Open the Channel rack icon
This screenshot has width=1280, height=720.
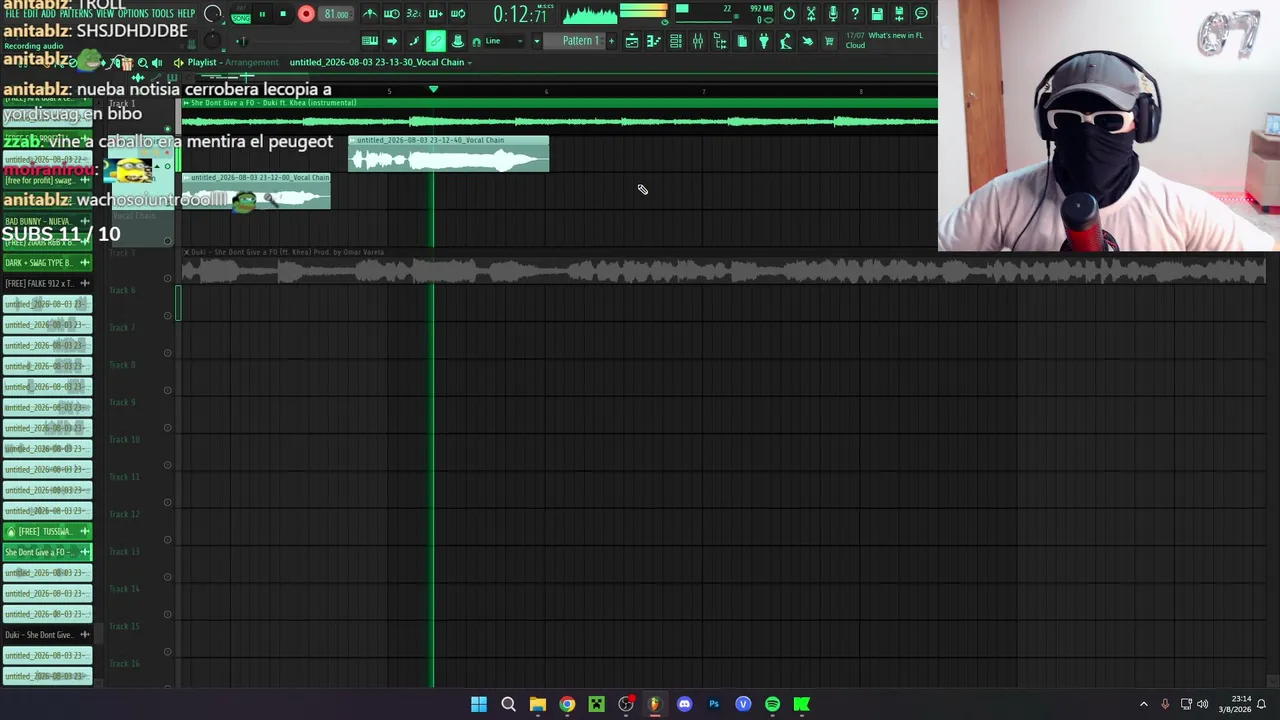[x=676, y=41]
